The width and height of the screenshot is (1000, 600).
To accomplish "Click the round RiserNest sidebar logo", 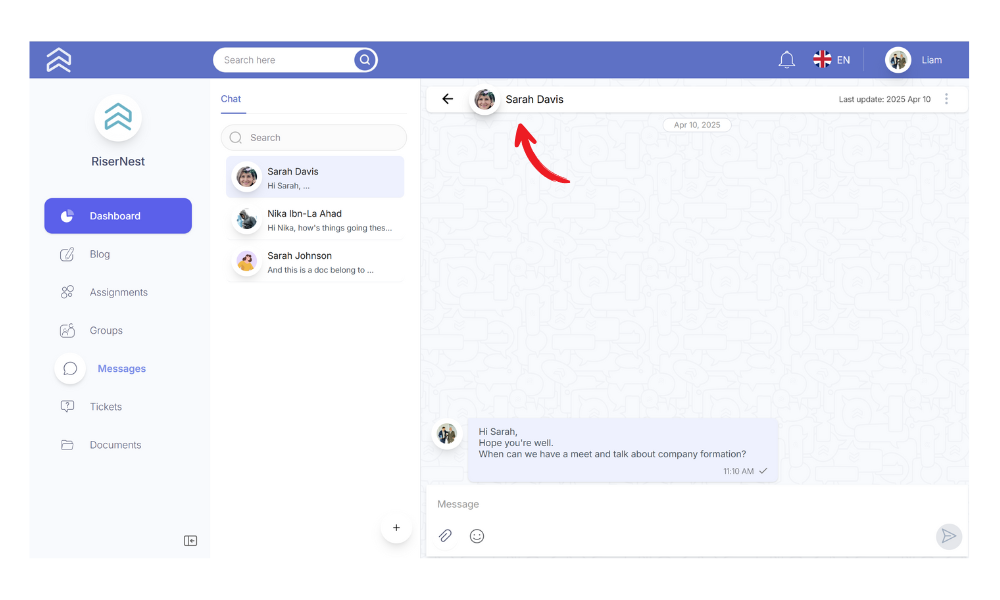I will [118, 118].
